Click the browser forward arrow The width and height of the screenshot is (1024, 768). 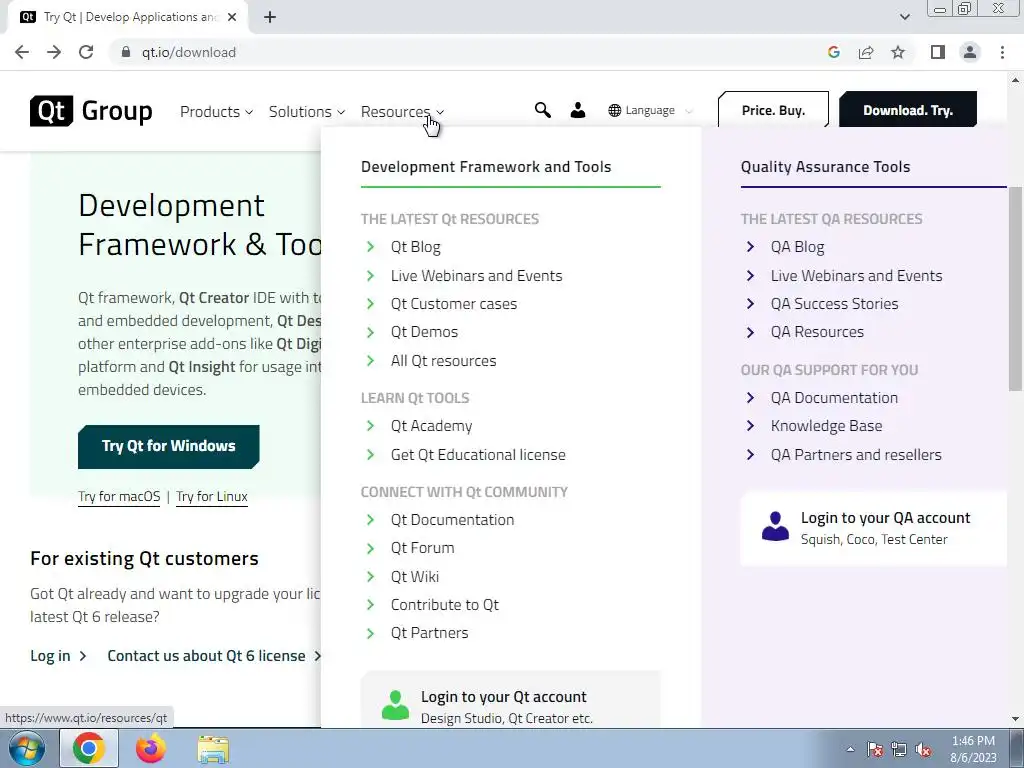point(54,52)
